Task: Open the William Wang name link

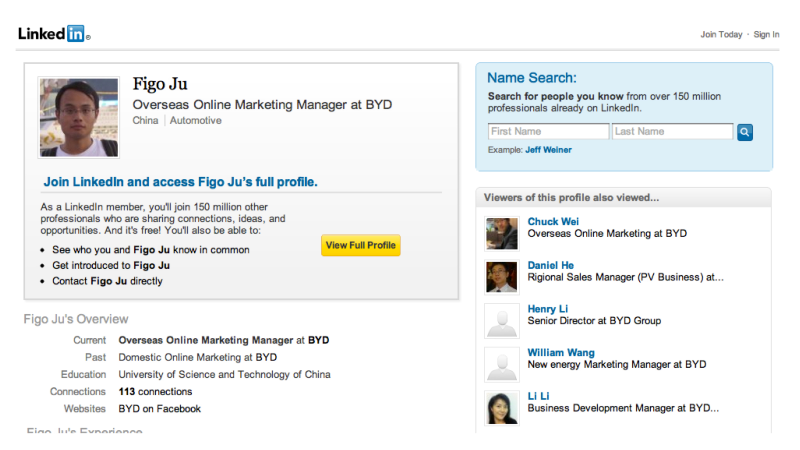Action: [x=561, y=353]
